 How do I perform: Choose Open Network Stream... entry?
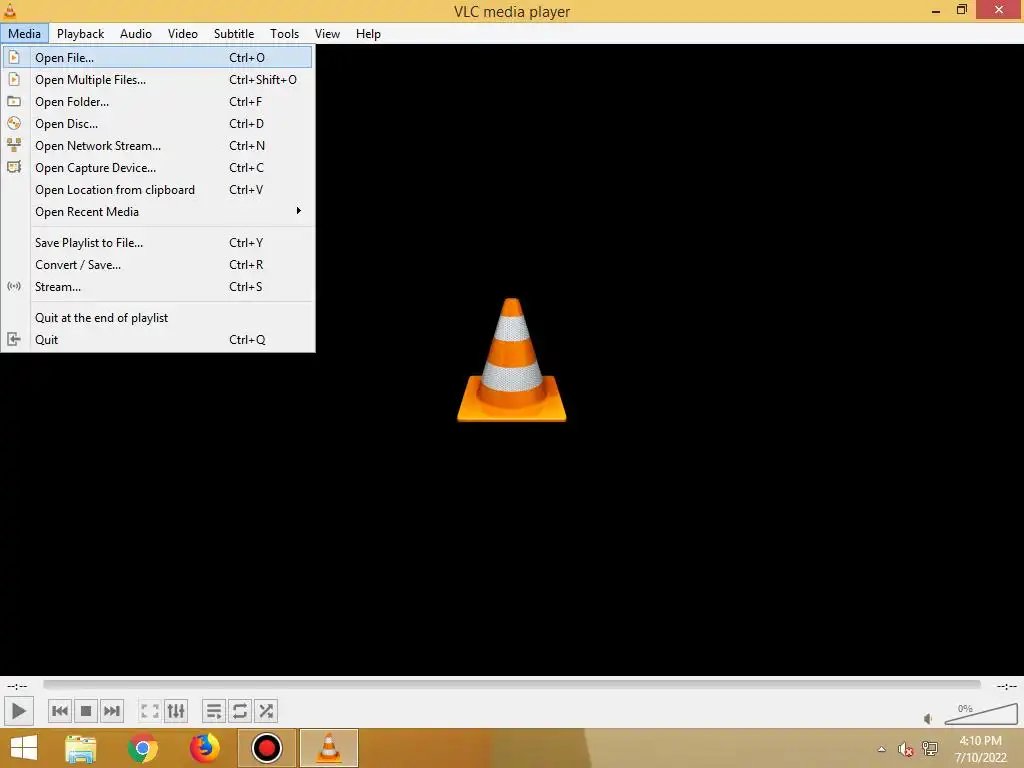click(x=157, y=145)
